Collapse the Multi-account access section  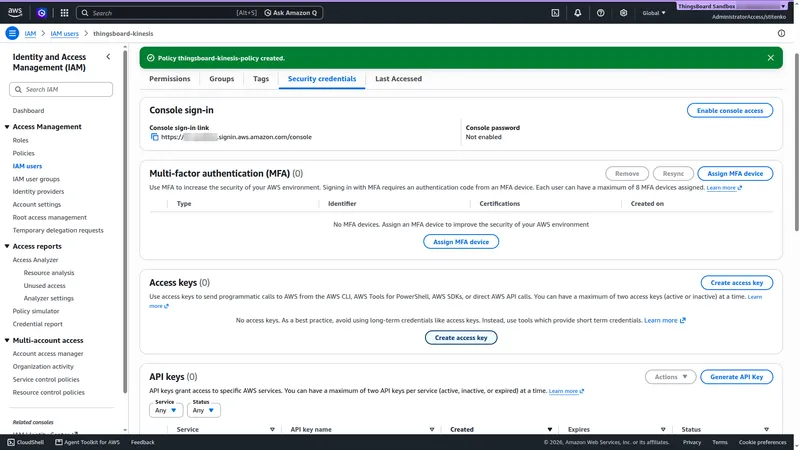(7, 340)
